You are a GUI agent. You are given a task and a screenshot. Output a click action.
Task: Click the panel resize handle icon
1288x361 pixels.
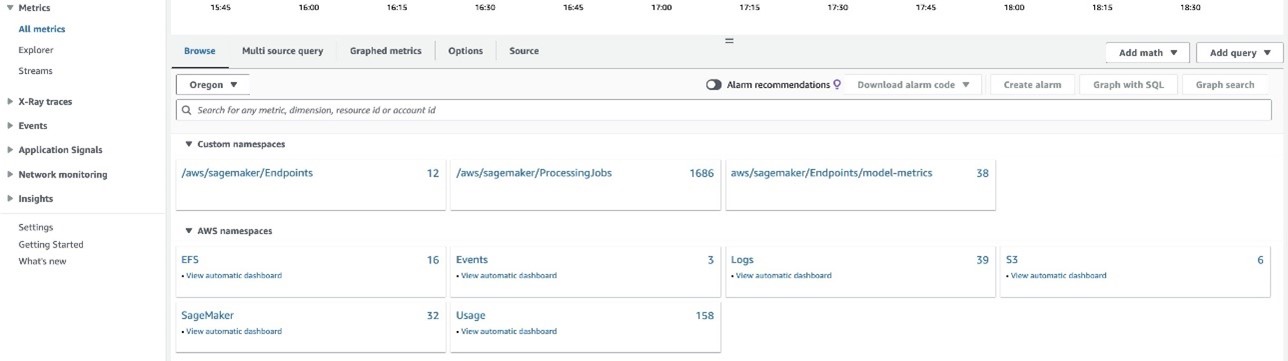pos(729,41)
